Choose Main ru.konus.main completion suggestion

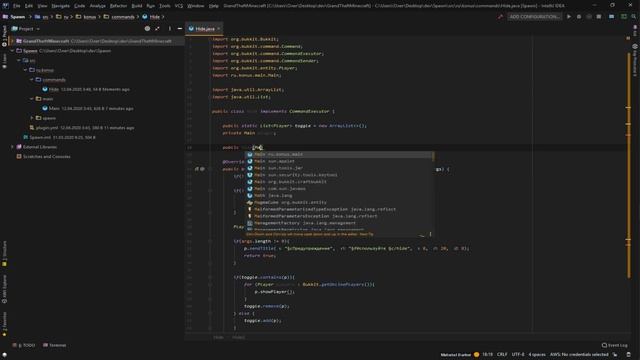[339, 155]
